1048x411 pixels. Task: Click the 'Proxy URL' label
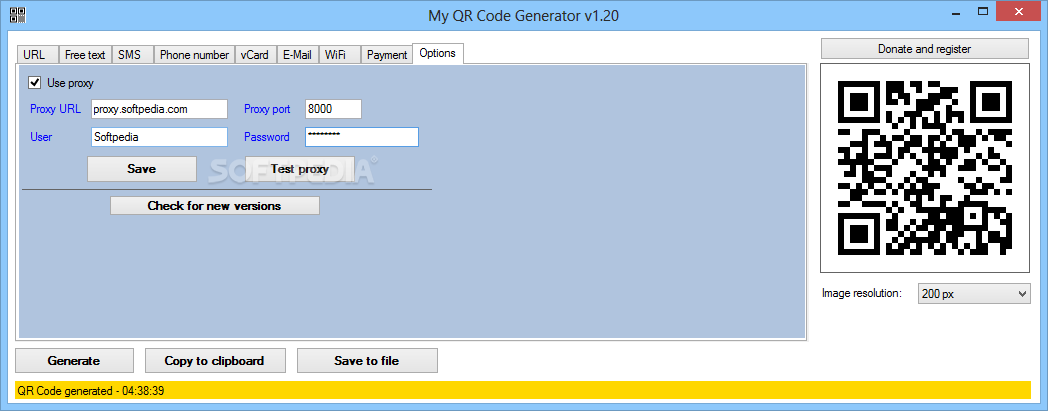click(55, 110)
